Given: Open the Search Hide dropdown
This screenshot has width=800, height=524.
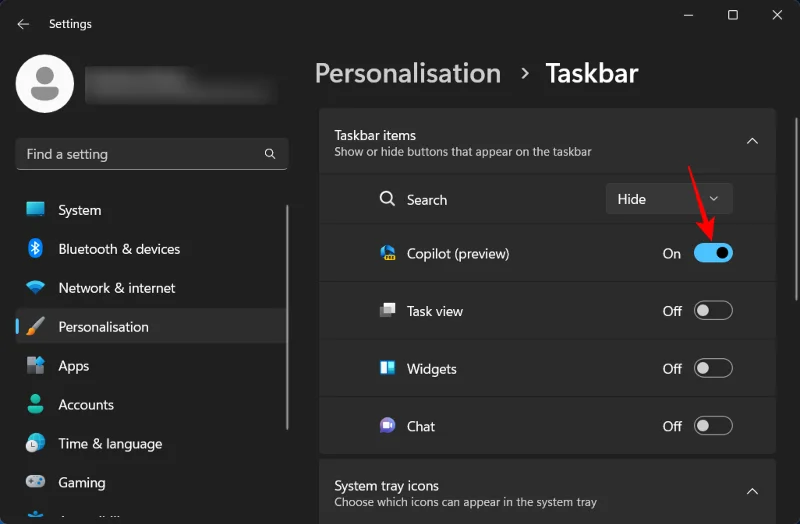Looking at the screenshot, I should coord(669,199).
